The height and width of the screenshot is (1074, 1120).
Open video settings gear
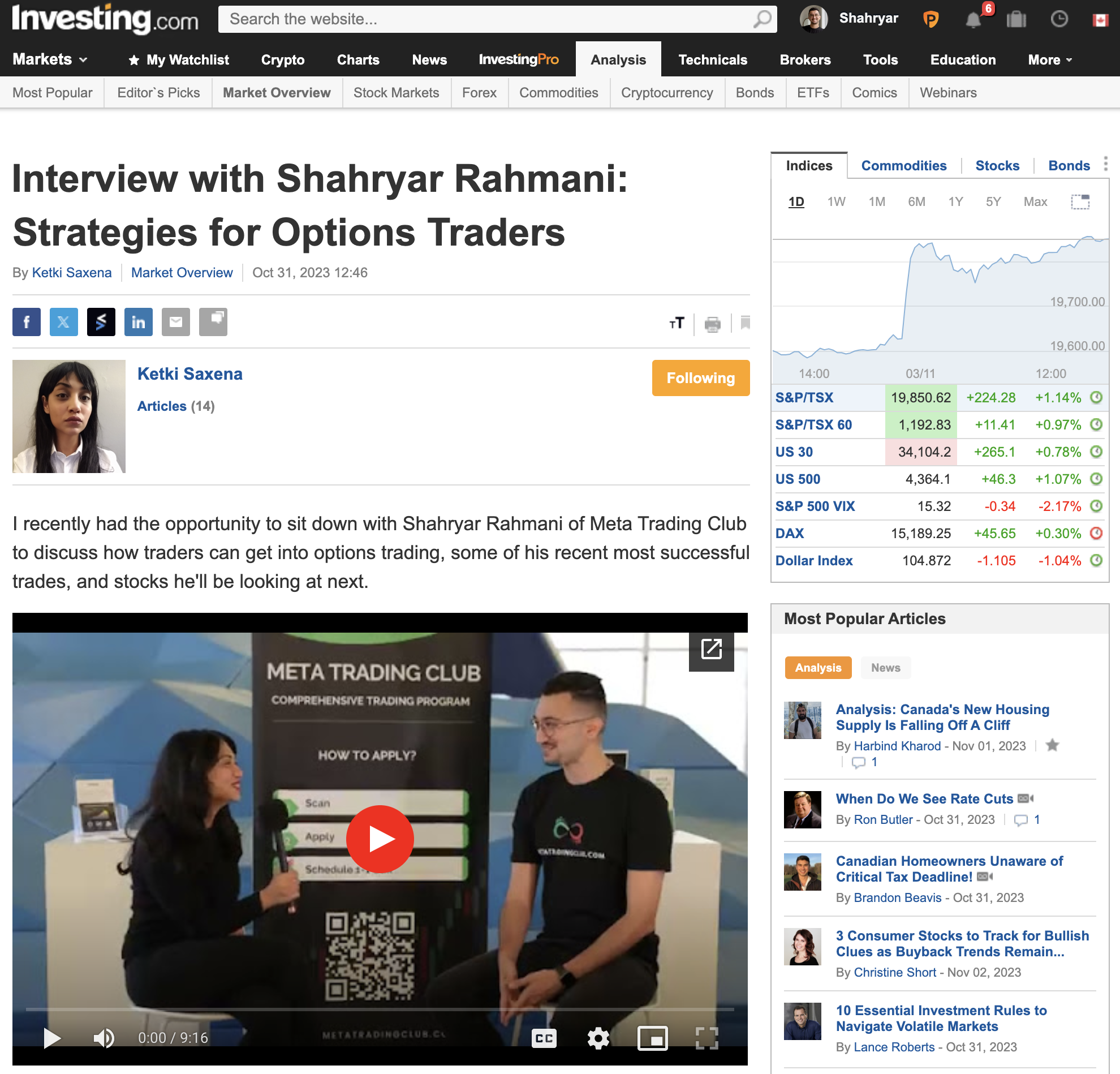pos(598,1038)
